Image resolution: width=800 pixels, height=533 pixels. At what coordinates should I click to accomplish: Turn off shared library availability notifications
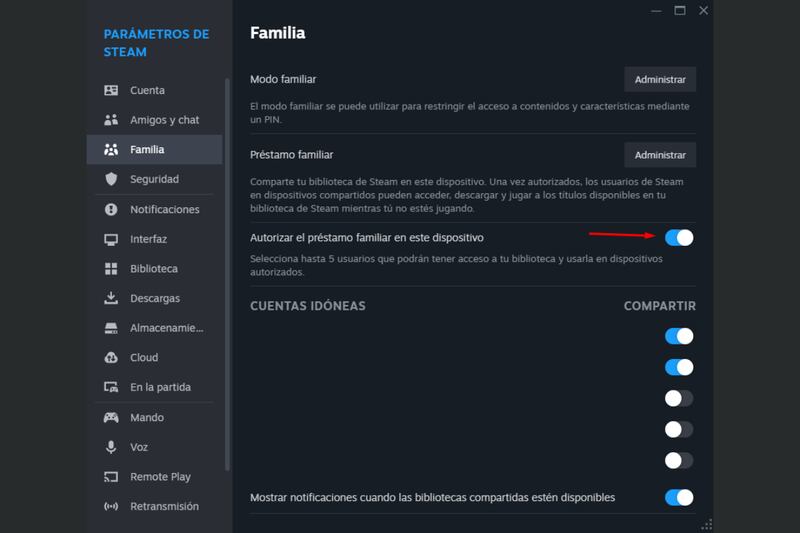(679, 497)
